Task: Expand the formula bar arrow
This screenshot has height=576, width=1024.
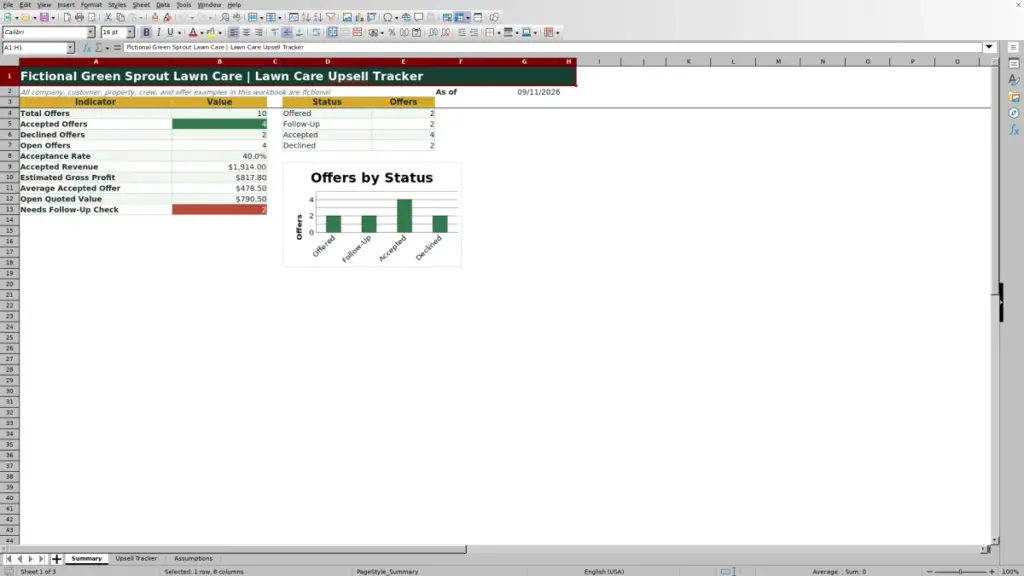Action: 989,47
